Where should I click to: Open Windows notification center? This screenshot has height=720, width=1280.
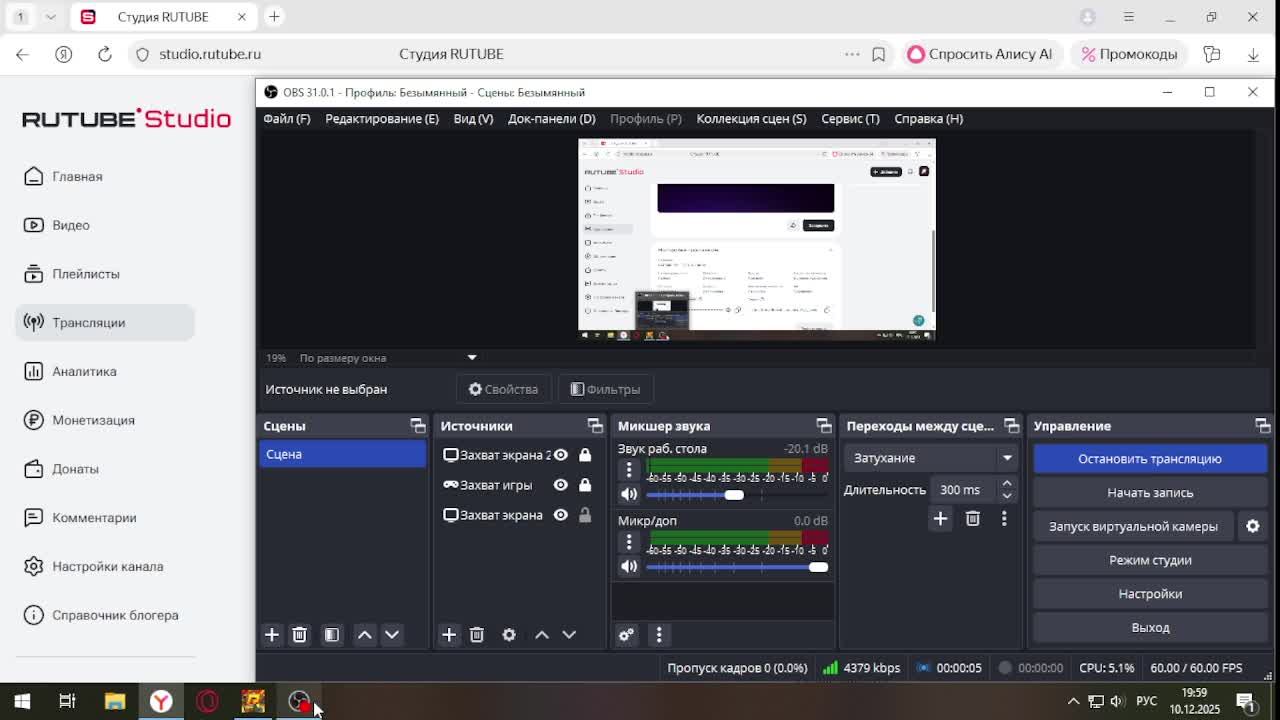1246,701
